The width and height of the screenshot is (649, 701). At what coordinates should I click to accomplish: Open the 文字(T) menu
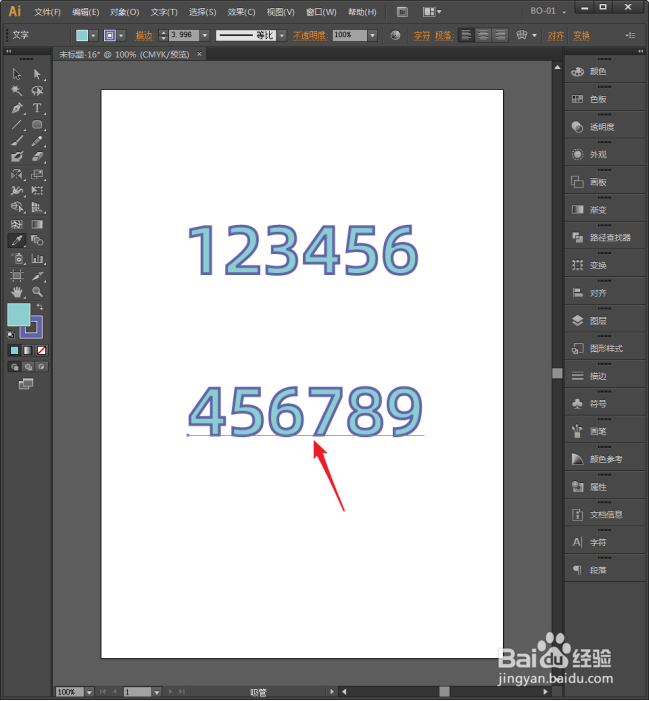coord(164,12)
